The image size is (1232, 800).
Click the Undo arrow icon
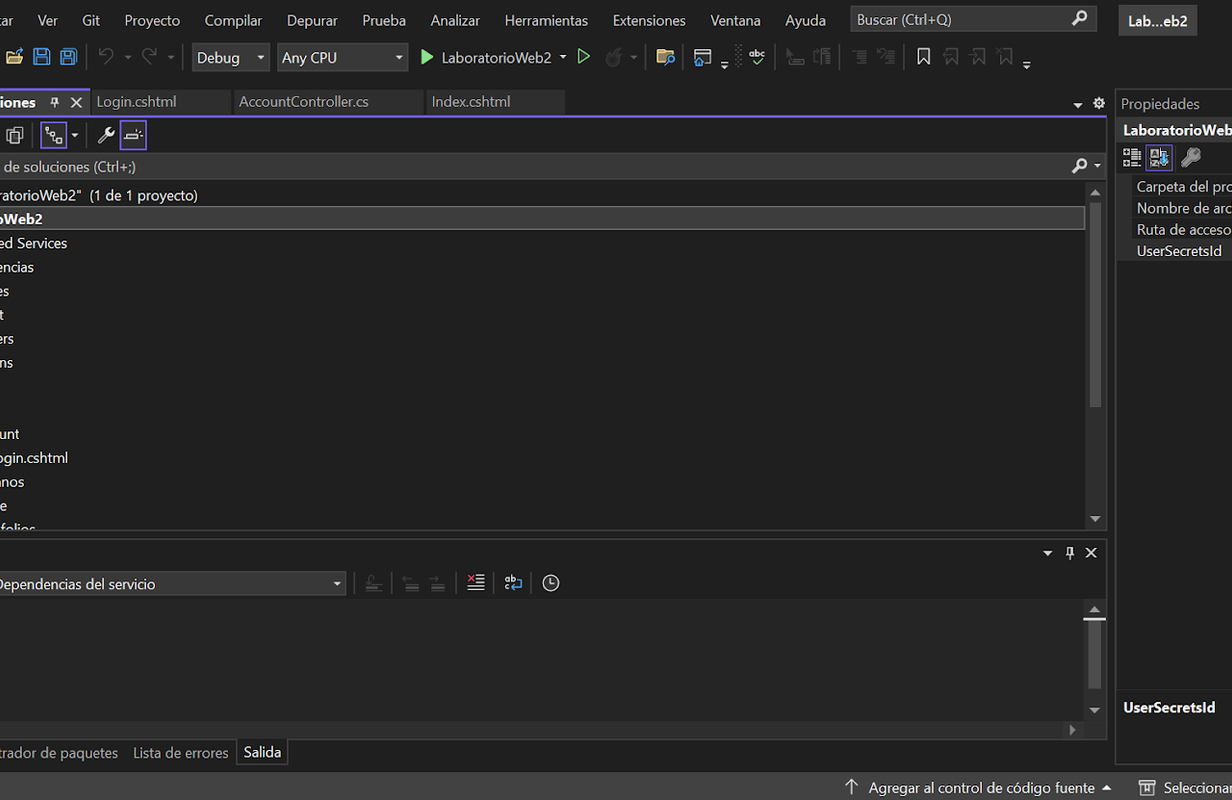tap(106, 57)
